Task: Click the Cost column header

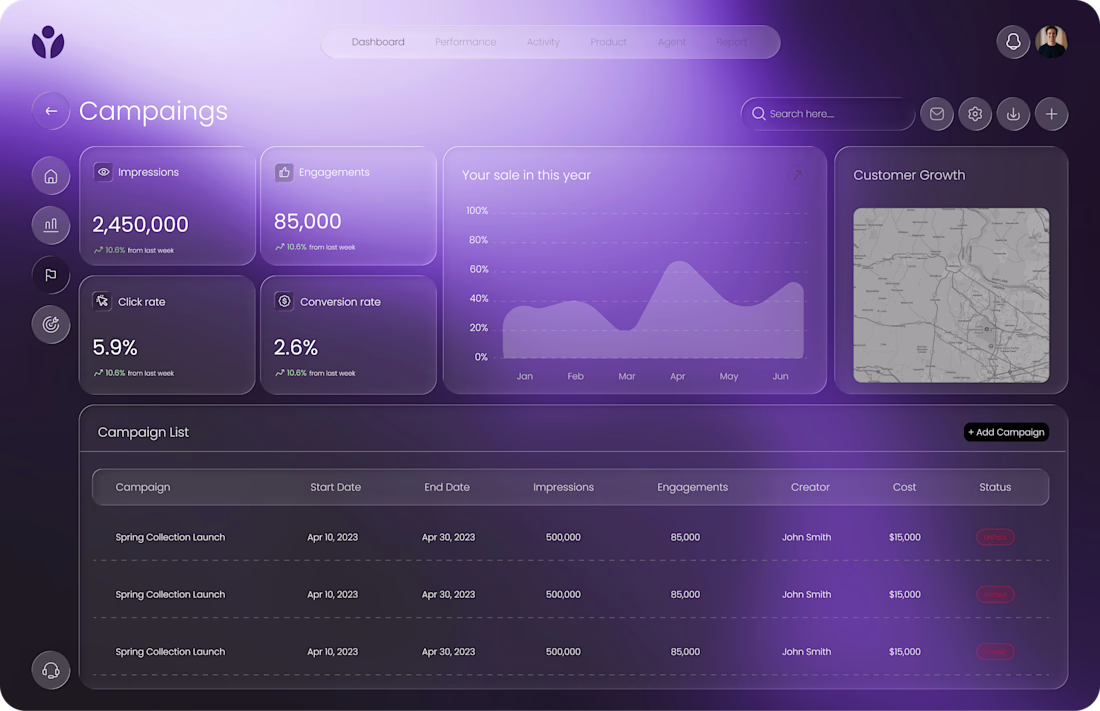Action: click(x=904, y=487)
